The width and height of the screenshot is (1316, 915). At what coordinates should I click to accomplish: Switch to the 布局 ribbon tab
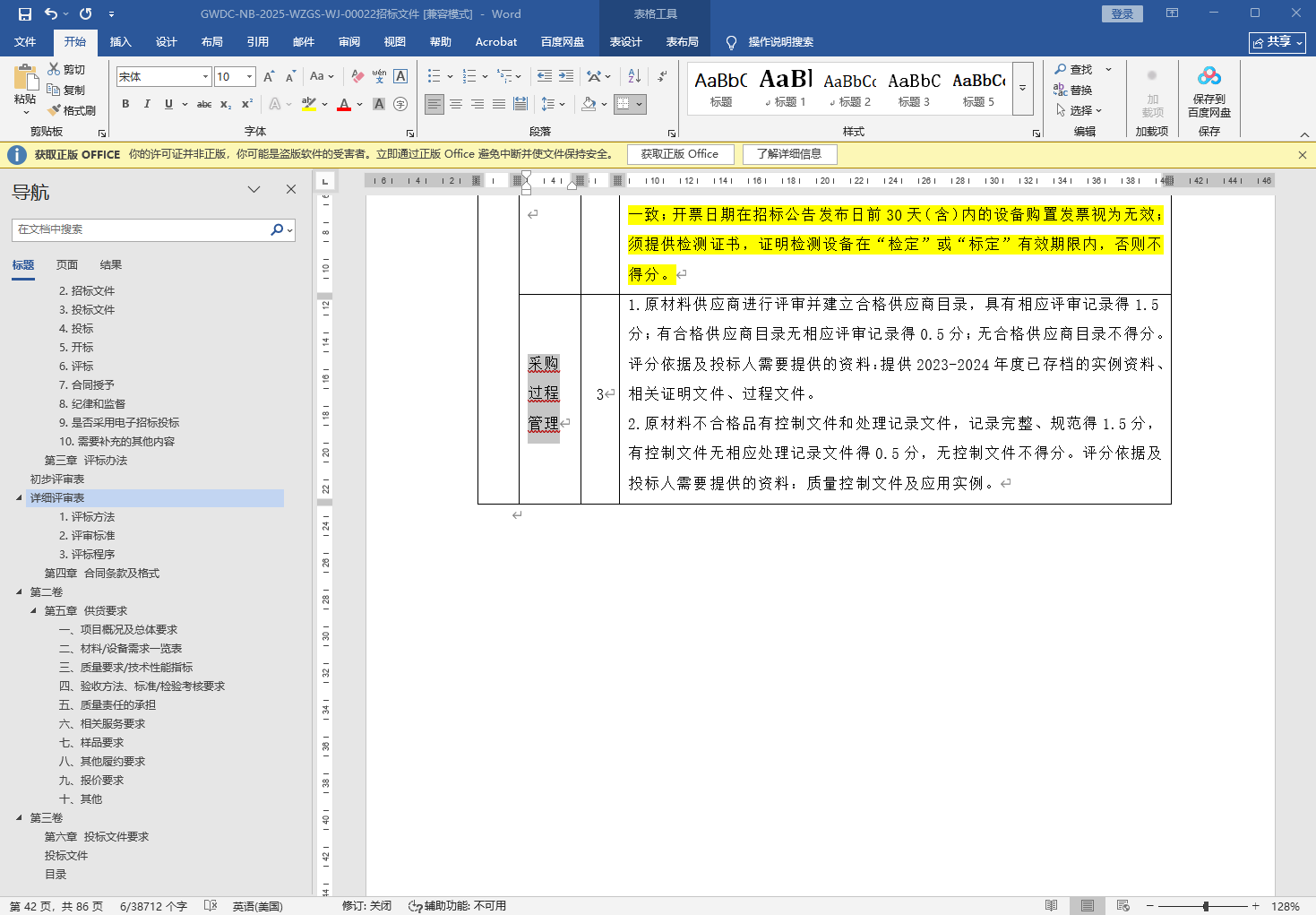point(211,42)
